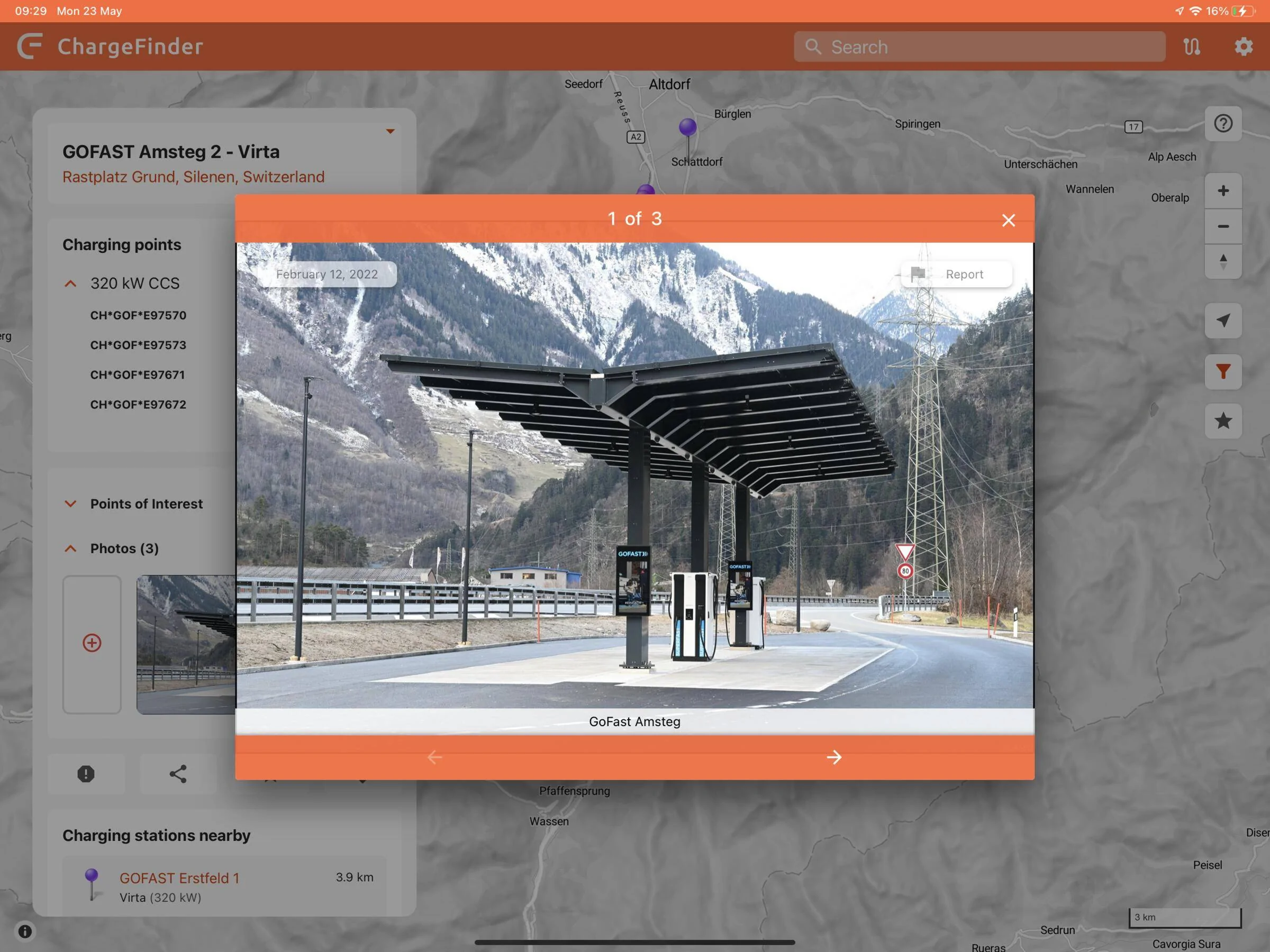Zoom out on the map
Image resolution: width=1270 pixels, height=952 pixels.
[x=1223, y=226]
